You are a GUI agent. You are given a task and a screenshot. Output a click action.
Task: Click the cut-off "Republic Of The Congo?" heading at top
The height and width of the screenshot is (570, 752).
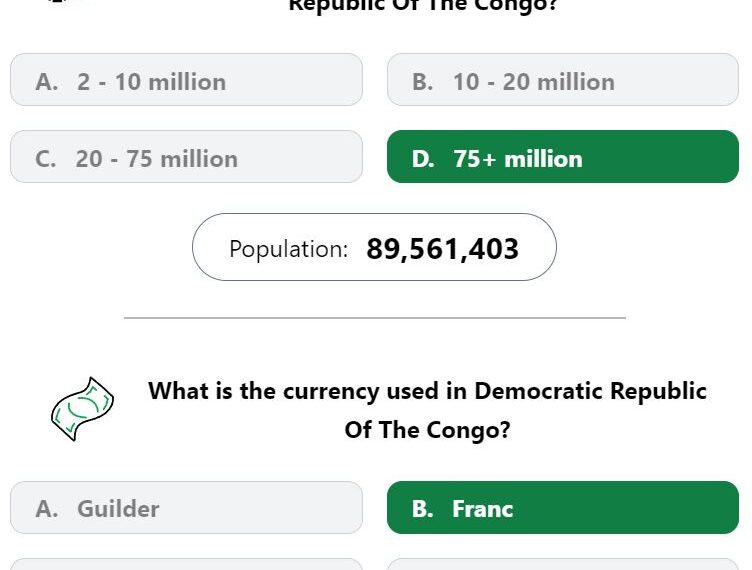point(423,5)
